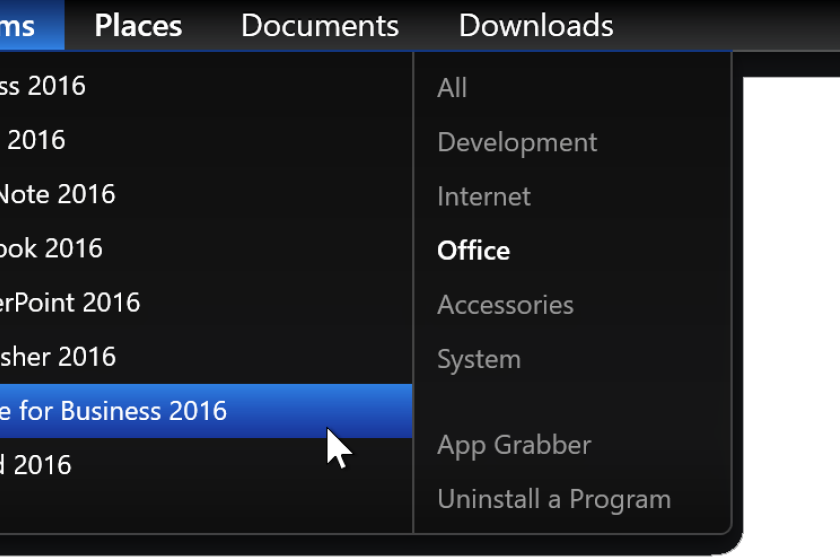Screen dimensions: 840x560
Task: Open the Documents menu tab
Action: click(320, 25)
